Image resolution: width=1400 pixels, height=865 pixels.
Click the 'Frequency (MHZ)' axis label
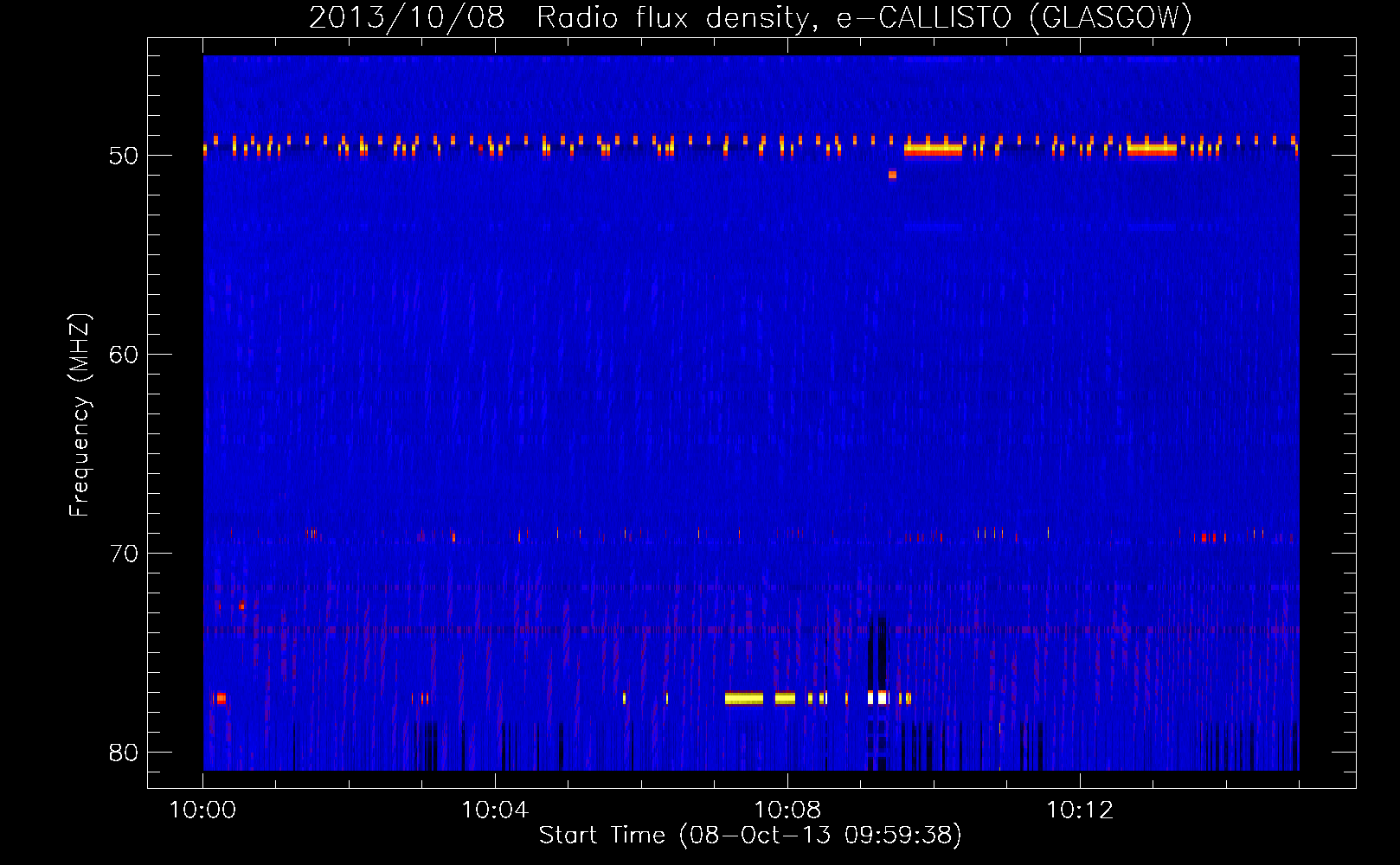coord(79,415)
